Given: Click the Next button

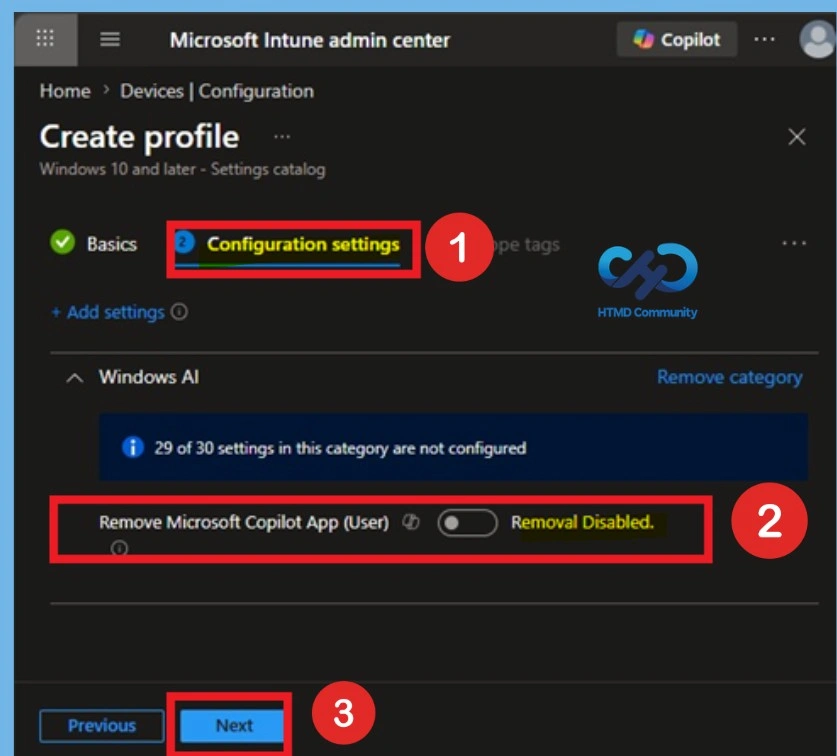Looking at the screenshot, I should click(232, 726).
